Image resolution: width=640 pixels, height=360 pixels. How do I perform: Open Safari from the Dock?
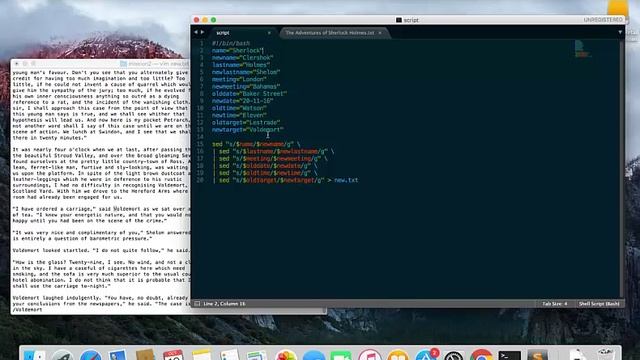click(91, 355)
